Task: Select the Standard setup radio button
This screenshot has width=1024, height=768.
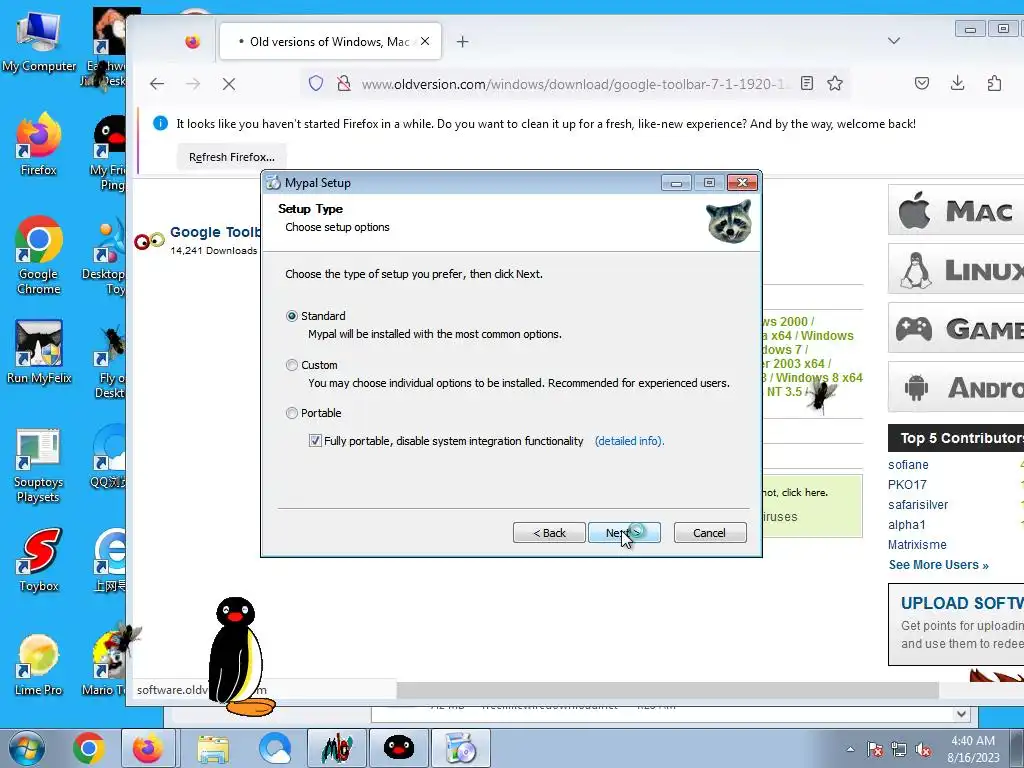Action: pyautogui.click(x=292, y=316)
